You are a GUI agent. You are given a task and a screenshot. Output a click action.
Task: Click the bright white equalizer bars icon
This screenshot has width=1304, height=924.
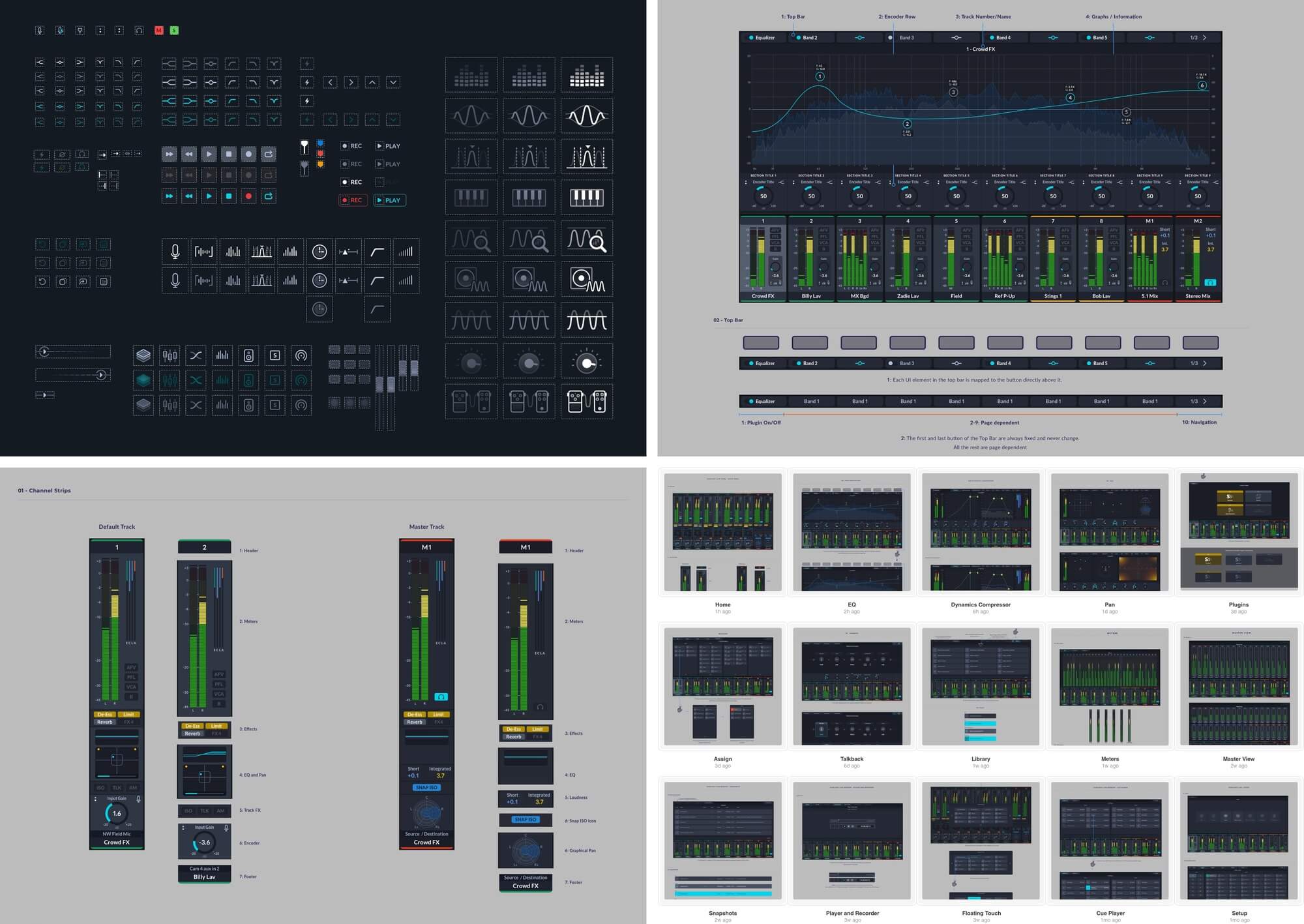[587, 75]
